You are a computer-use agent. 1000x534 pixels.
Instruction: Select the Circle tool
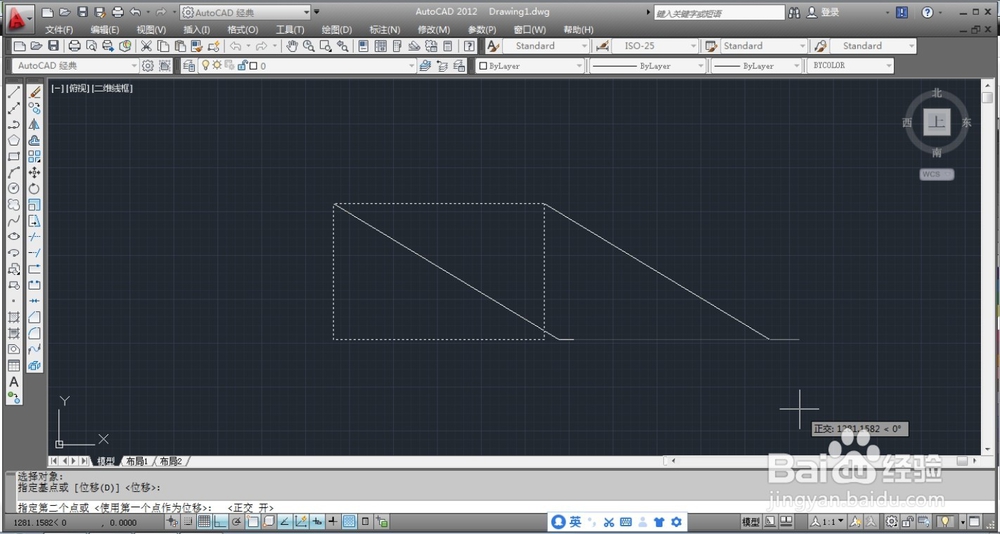pyautogui.click(x=13, y=188)
